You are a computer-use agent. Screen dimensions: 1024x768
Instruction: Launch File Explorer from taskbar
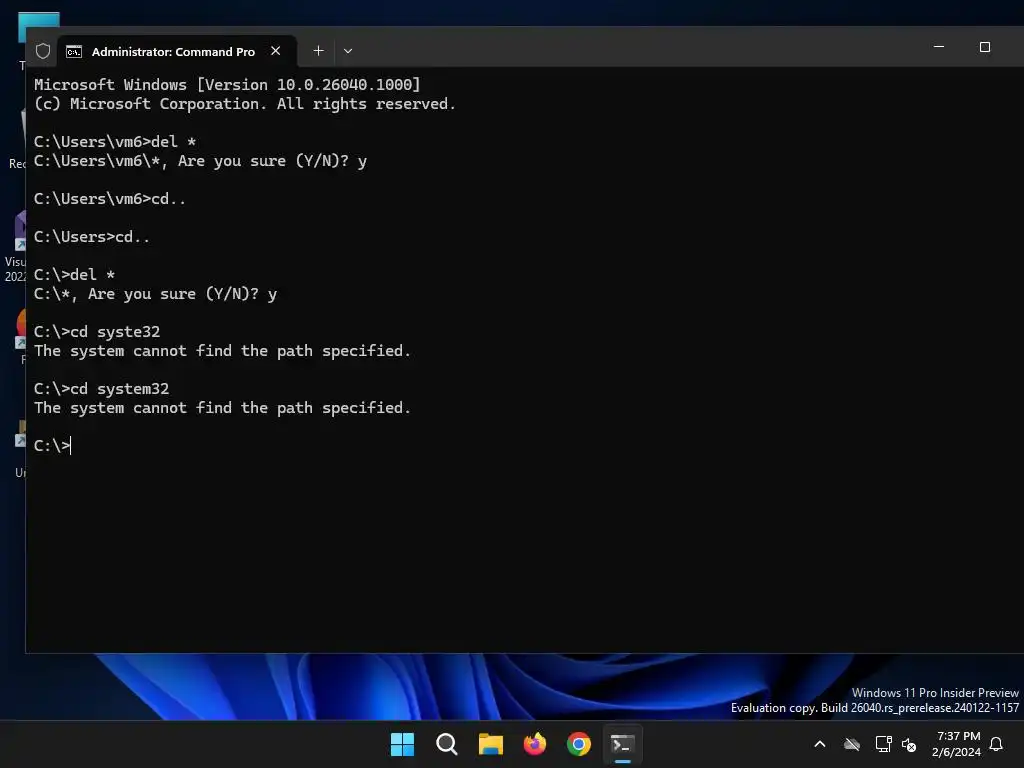click(x=490, y=744)
